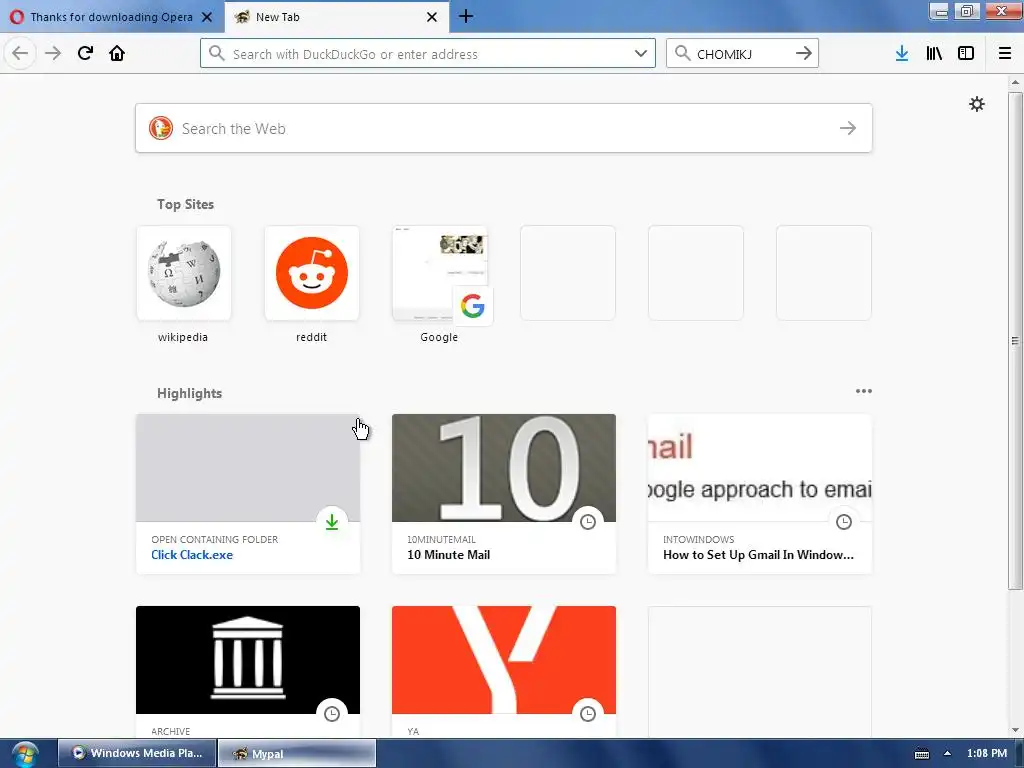Click the keyboard icon in system tray
This screenshot has width=1024, height=768.
921,754
